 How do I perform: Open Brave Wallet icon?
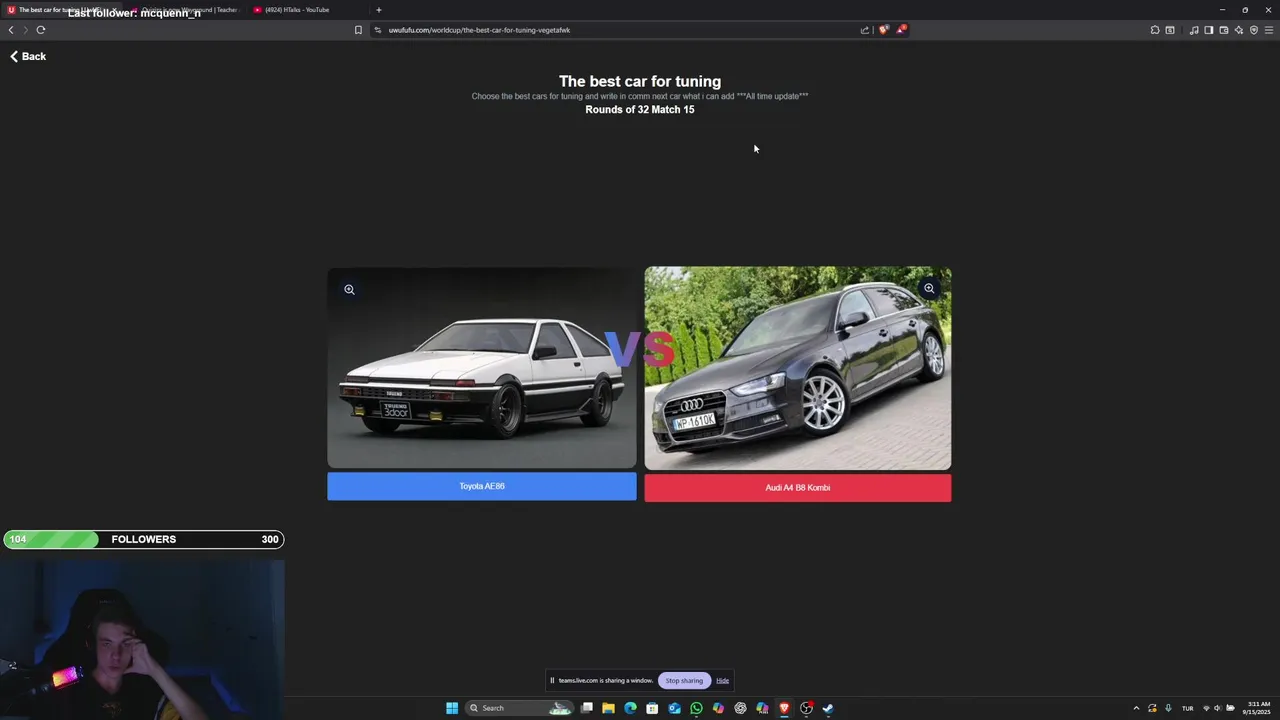1224,30
